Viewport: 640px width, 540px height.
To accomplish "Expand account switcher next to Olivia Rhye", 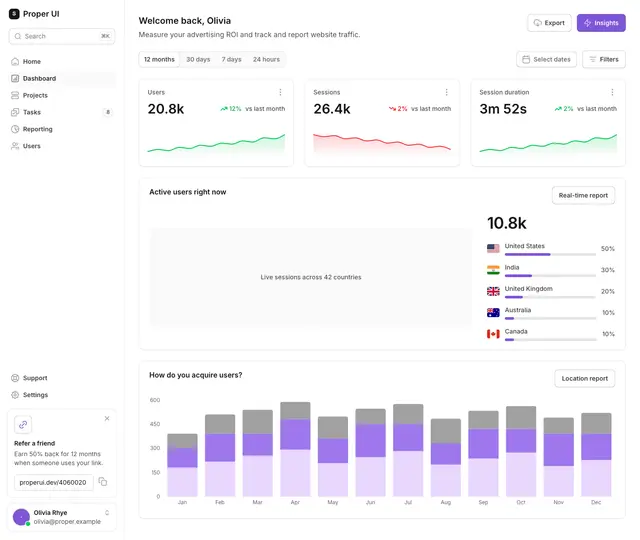I will (x=107, y=513).
